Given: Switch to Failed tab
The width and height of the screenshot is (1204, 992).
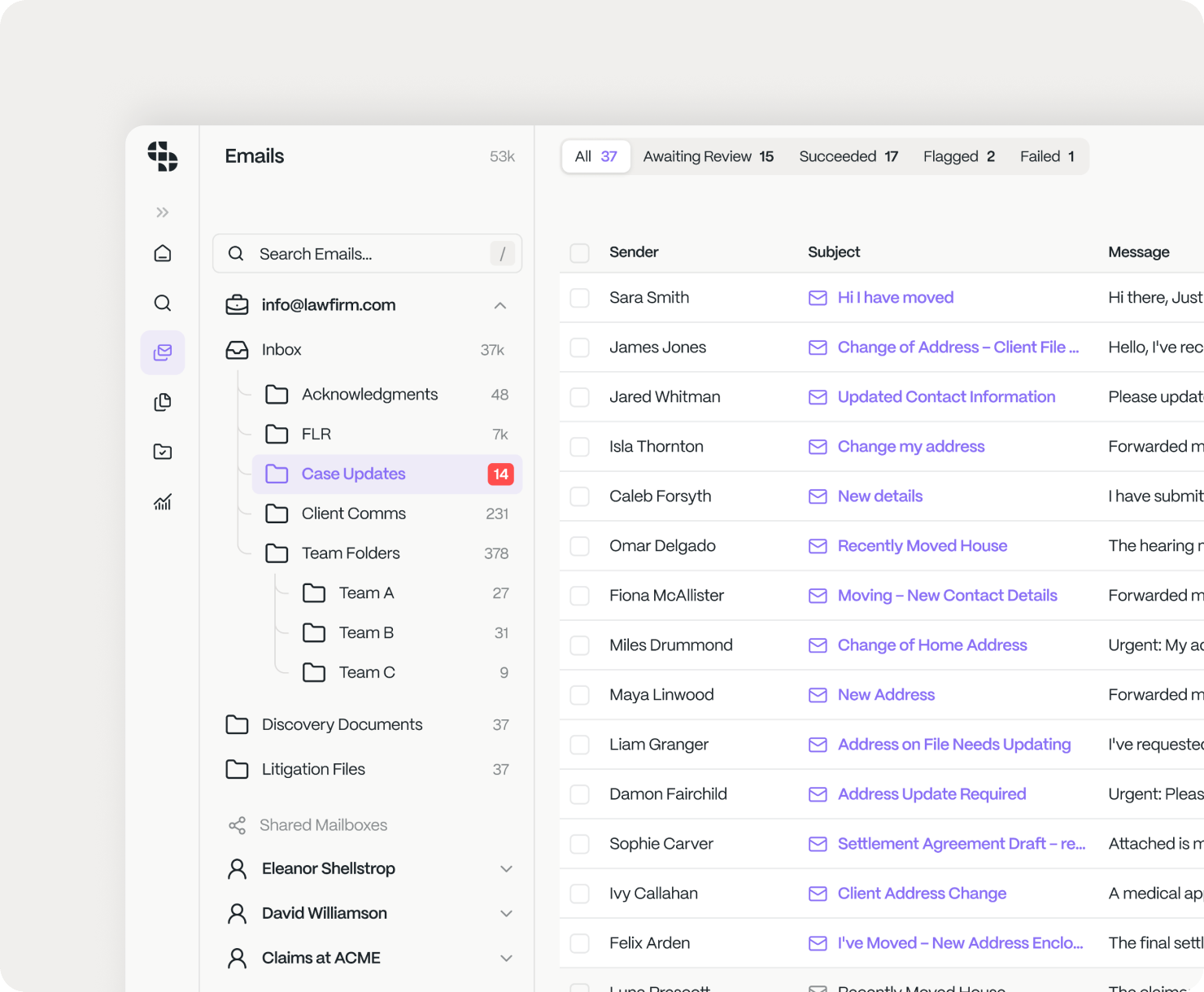Looking at the screenshot, I should (x=1047, y=156).
